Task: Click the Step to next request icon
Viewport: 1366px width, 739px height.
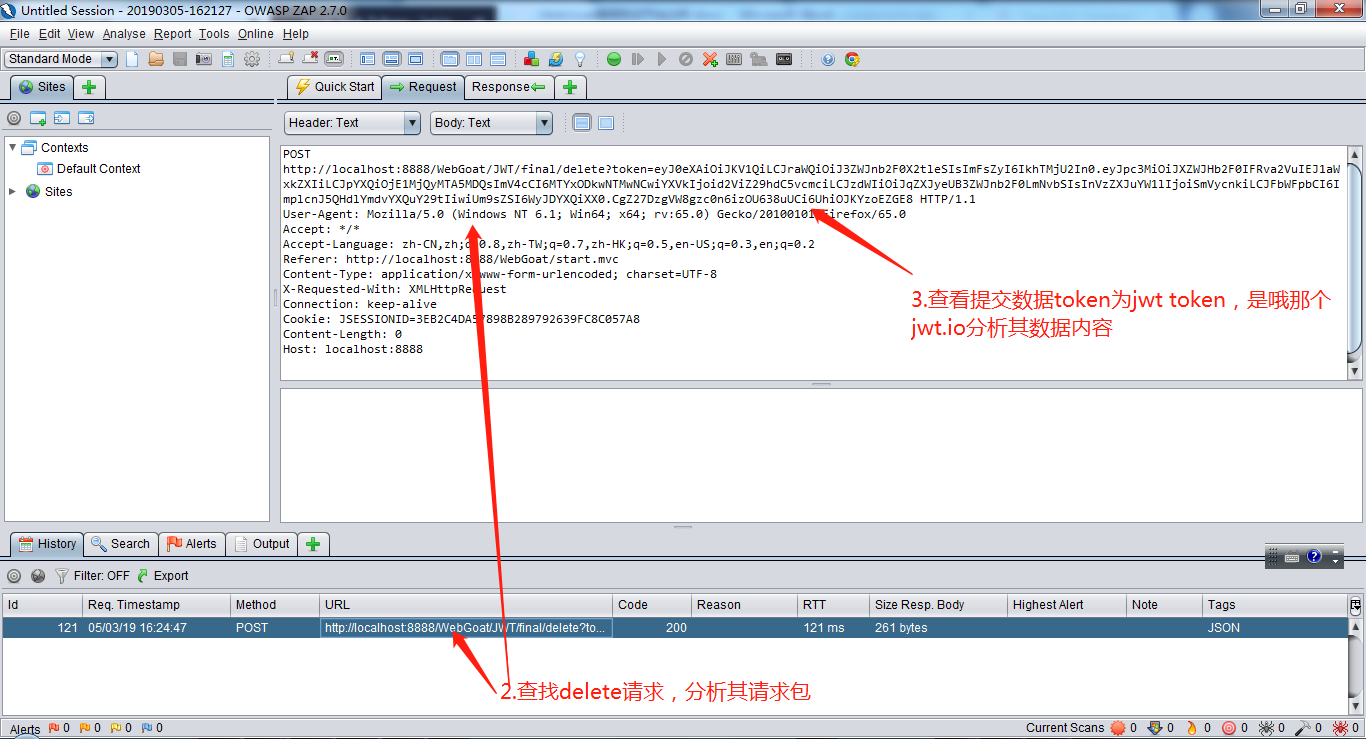Action: point(637,59)
